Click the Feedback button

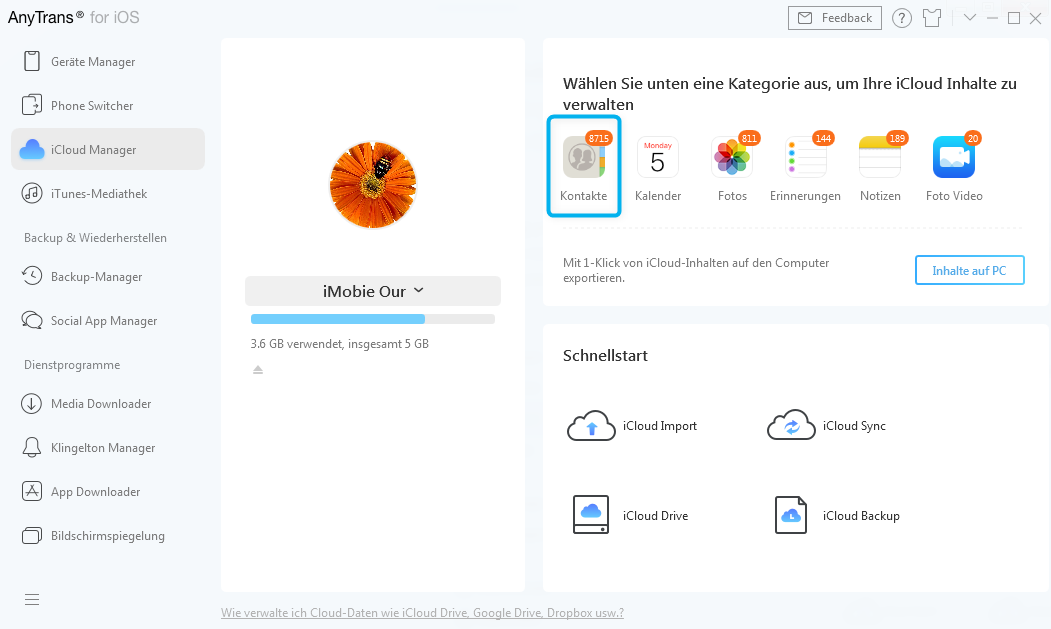pos(834,18)
